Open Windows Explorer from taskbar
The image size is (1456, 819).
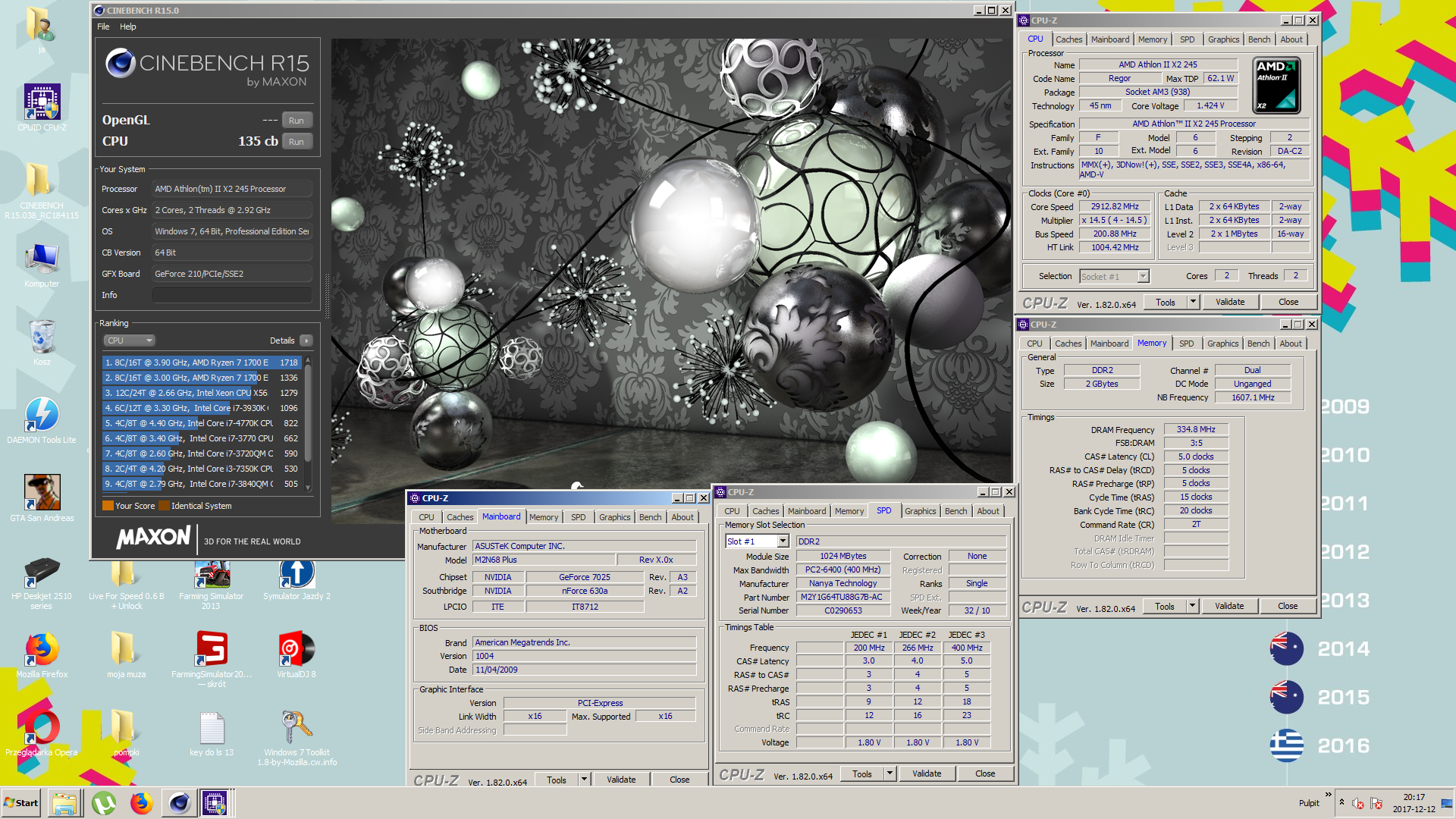[x=65, y=803]
